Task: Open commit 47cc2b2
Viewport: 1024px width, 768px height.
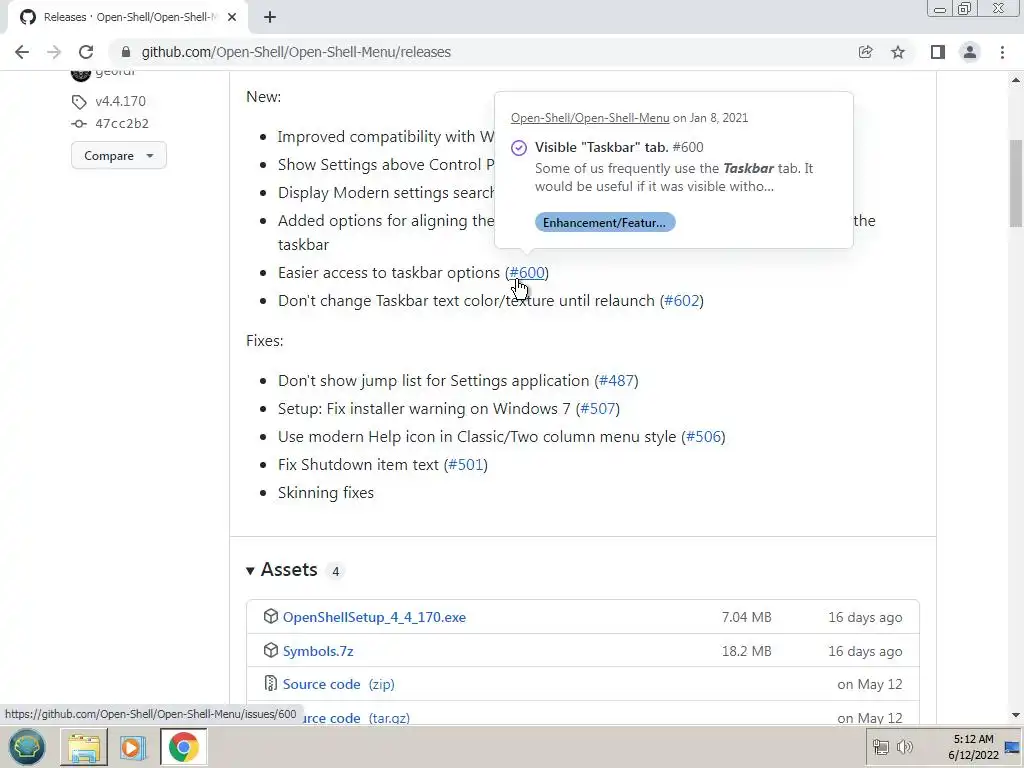Action: point(121,123)
